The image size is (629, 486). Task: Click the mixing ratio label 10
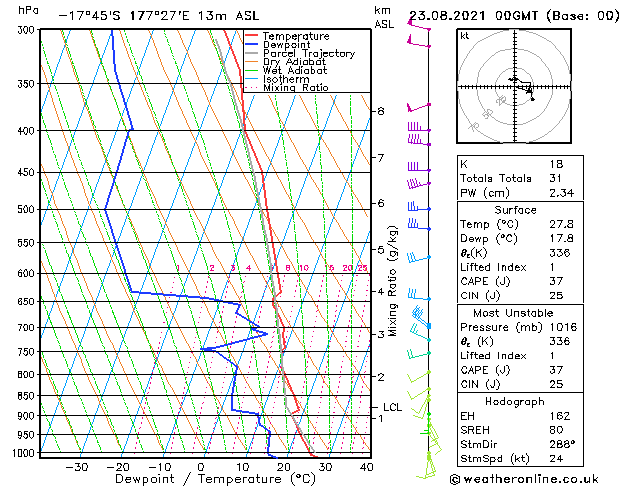[304, 268]
